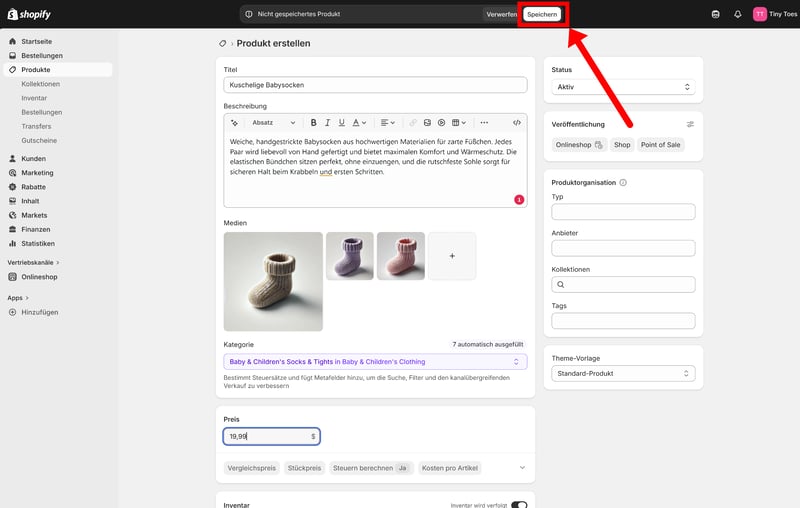
Task: Click the Speichern button
Action: click(x=541, y=14)
